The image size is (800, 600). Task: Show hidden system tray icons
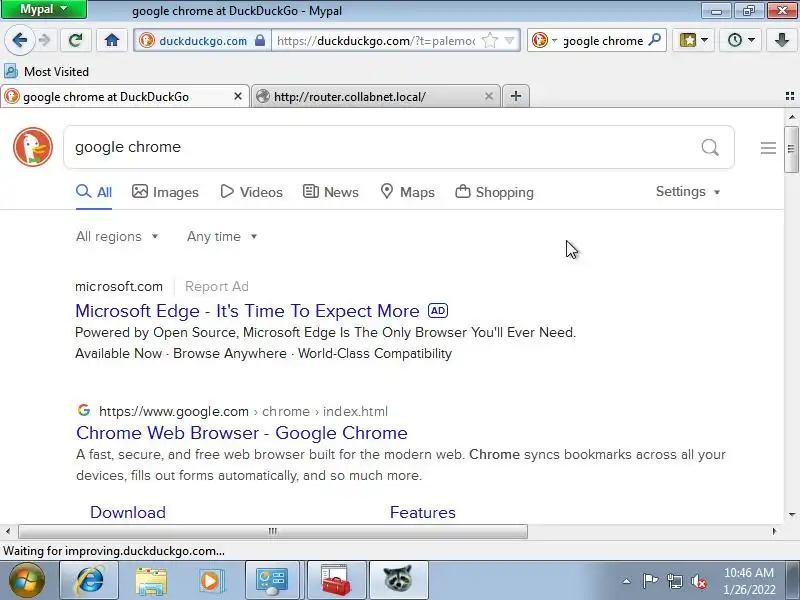click(626, 581)
